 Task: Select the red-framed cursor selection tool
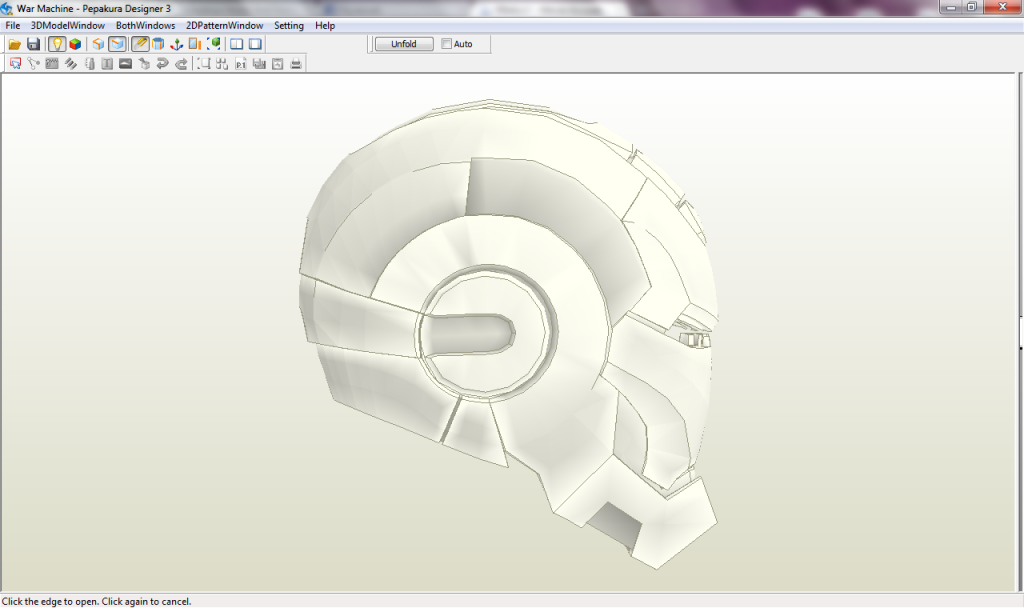[x=15, y=63]
